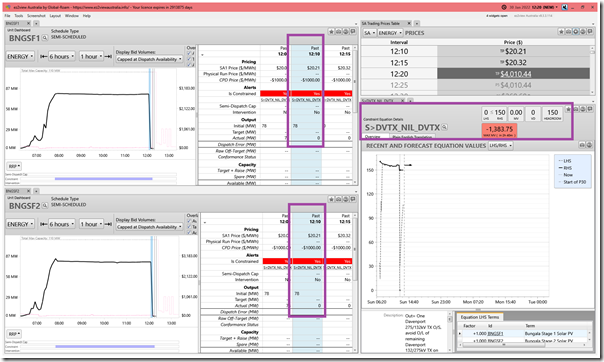Click the search icon beside BNGSF1
The image size is (604, 362).
[45, 38]
